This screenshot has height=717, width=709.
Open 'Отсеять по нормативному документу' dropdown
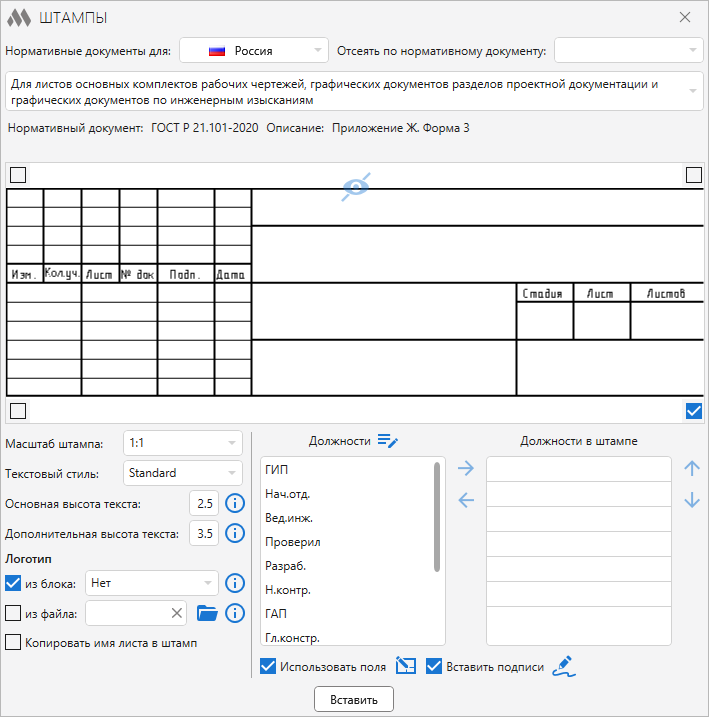pyautogui.click(x=629, y=50)
